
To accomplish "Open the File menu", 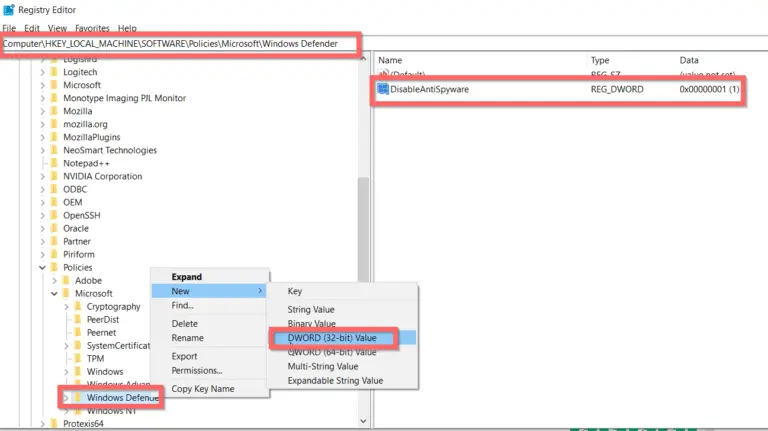I will tap(9, 28).
